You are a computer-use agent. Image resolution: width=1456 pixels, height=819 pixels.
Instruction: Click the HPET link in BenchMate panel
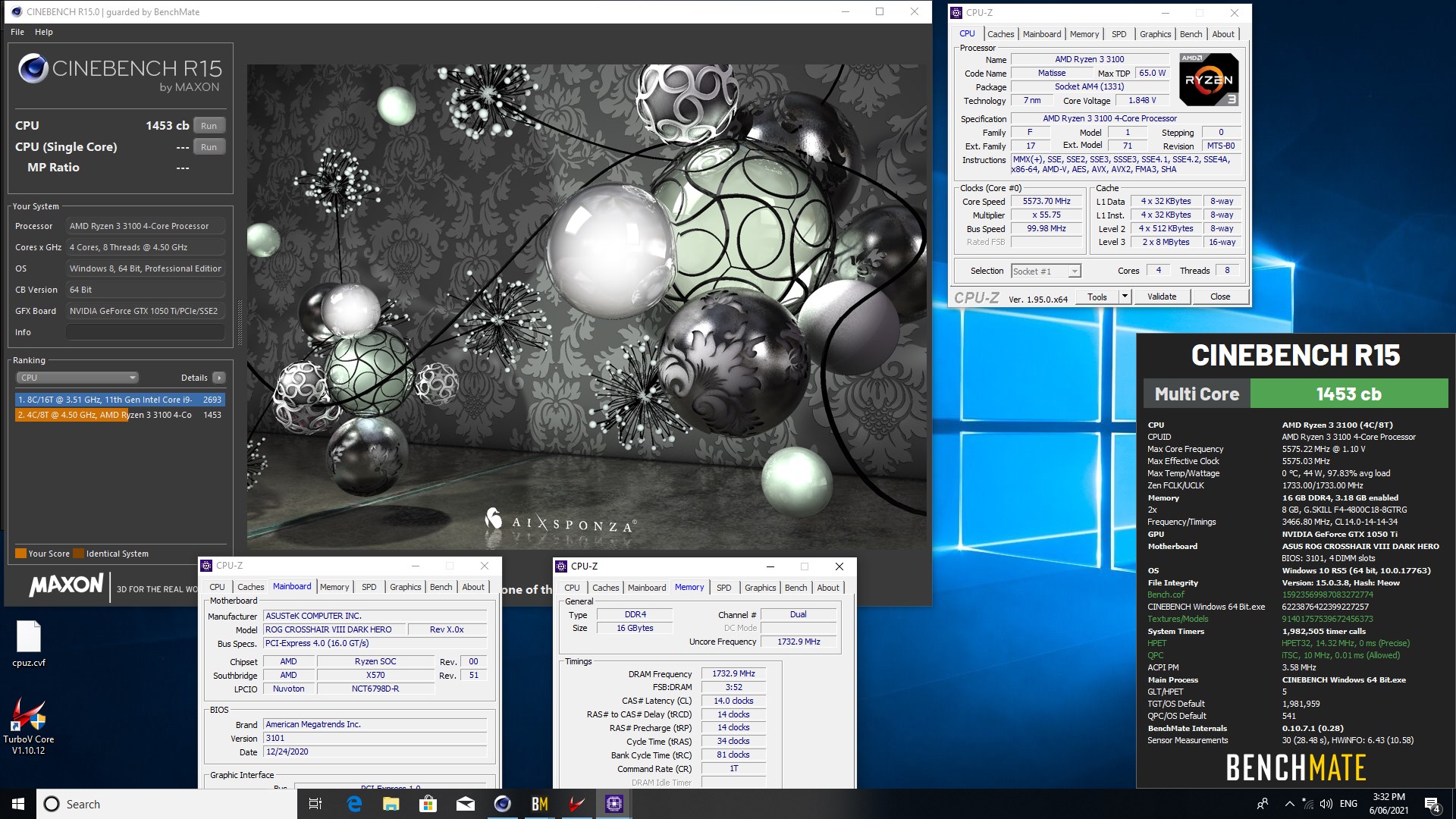tap(1156, 643)
